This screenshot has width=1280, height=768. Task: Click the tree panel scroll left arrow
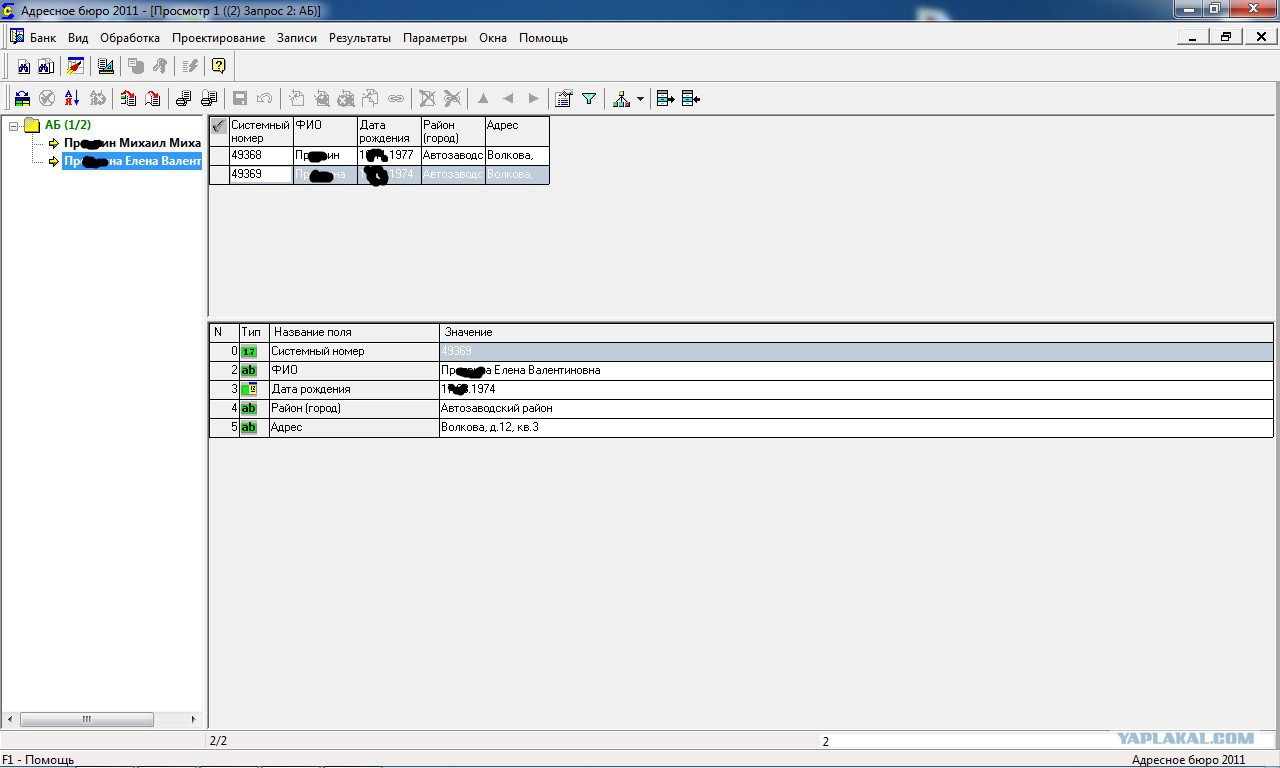[x=10, y=719]
